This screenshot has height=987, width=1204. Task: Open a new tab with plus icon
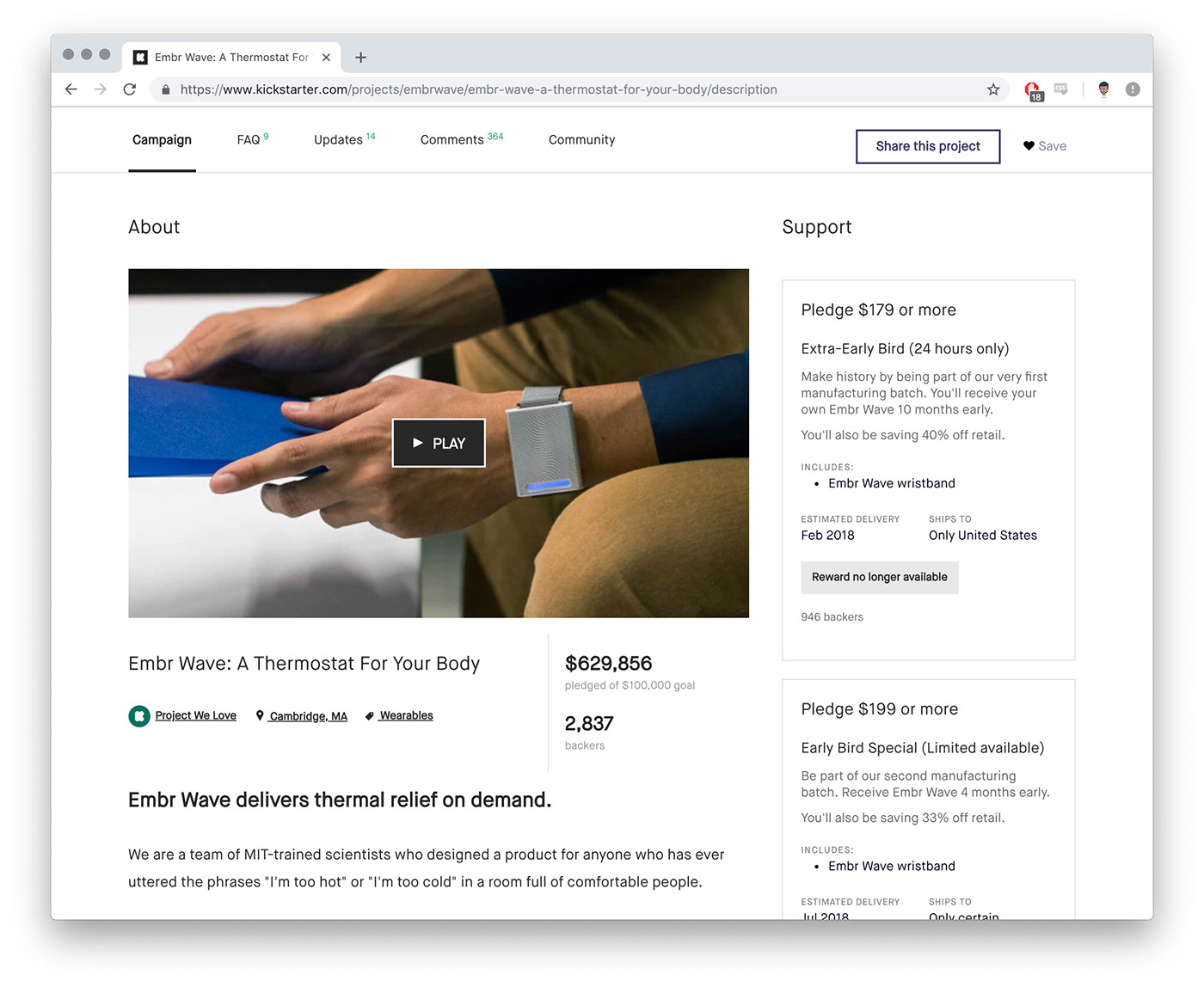pyautogui.click(x=361, y=58)
